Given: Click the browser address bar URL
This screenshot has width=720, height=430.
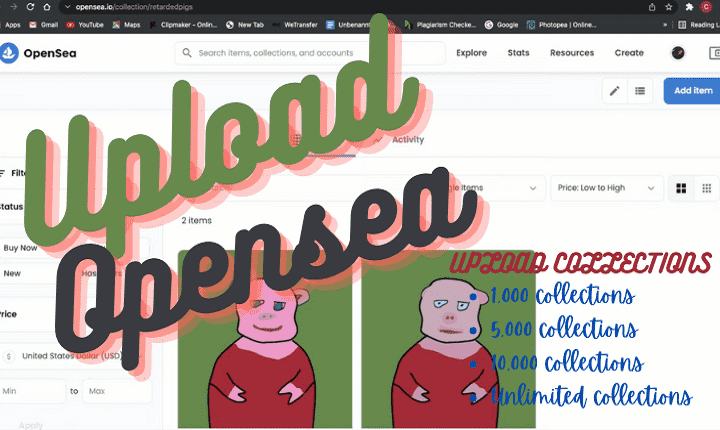Looking at the screenshot, I should (x=134, y=7).
